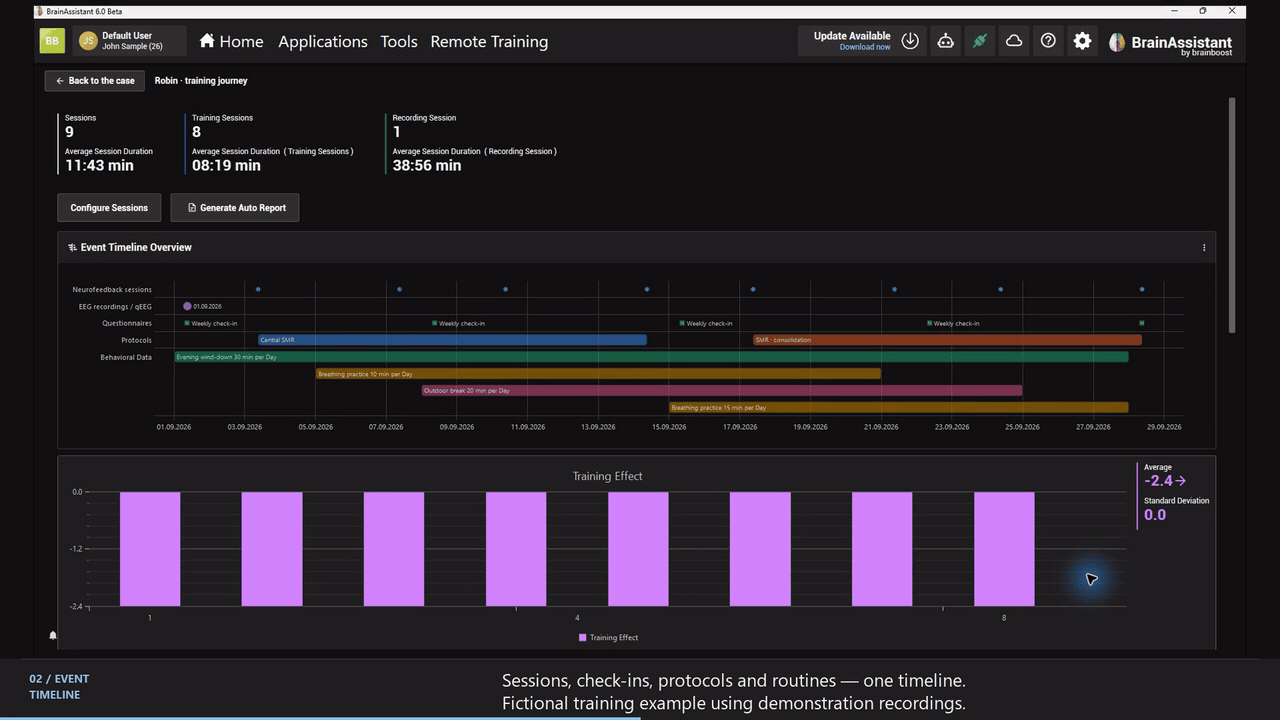Click Generate Auto Report button
Viewport: 1280px width, 720px height.
235,208
